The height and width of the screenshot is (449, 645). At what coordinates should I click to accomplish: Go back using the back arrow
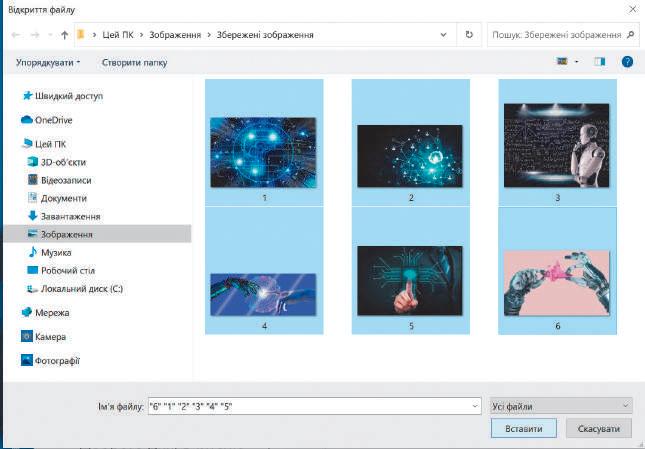[x=16, y=35]
